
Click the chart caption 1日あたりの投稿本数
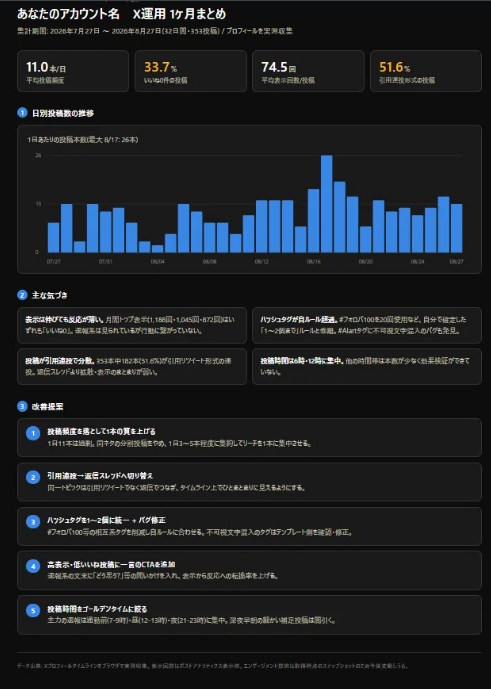pos(83,140)
